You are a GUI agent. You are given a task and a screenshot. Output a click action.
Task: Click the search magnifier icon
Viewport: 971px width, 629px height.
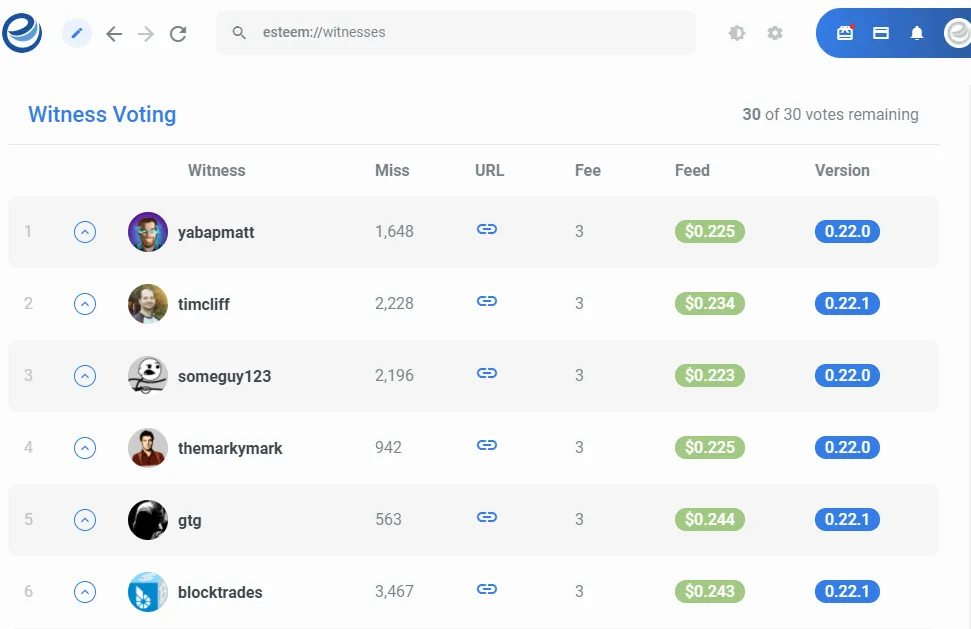(239, 32)
